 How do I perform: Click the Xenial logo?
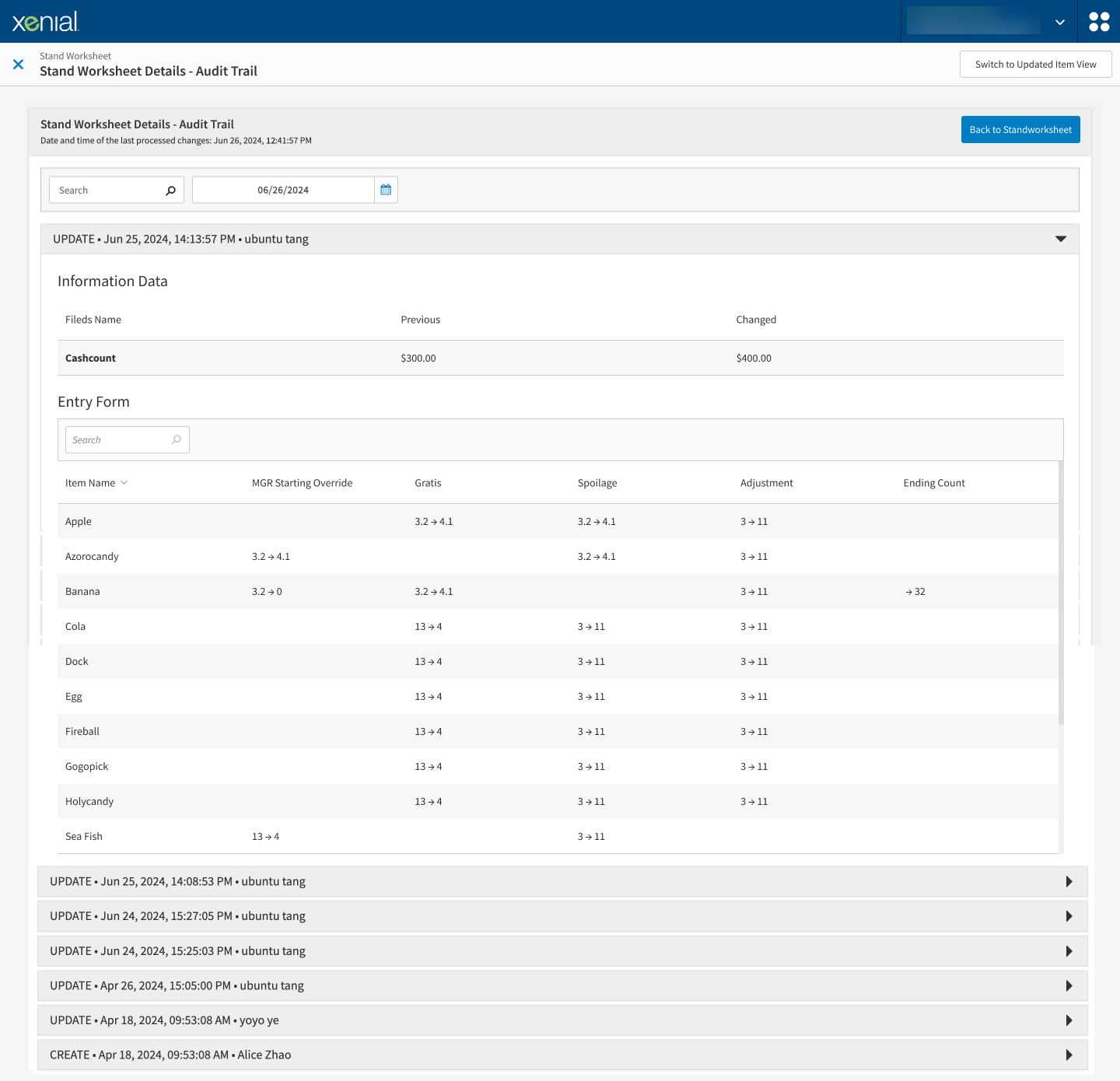(x=44, y=21)
